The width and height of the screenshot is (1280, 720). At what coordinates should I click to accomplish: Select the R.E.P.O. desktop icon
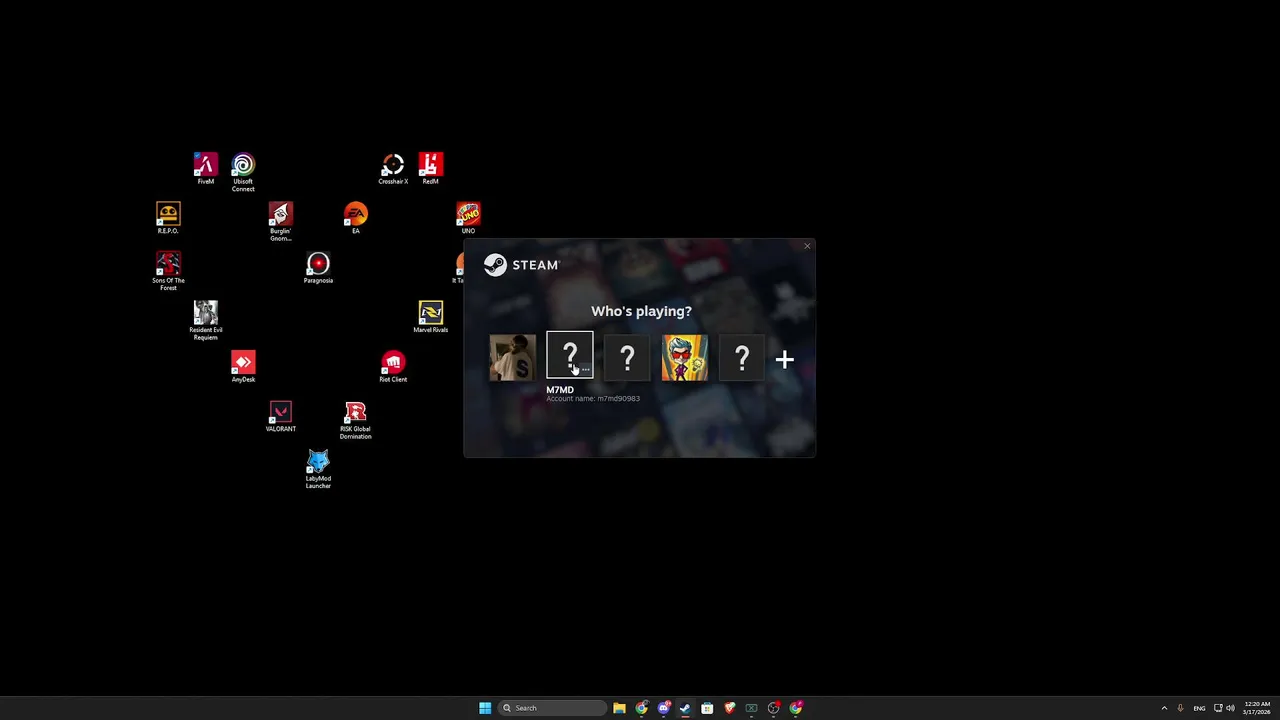pos(168,218)
